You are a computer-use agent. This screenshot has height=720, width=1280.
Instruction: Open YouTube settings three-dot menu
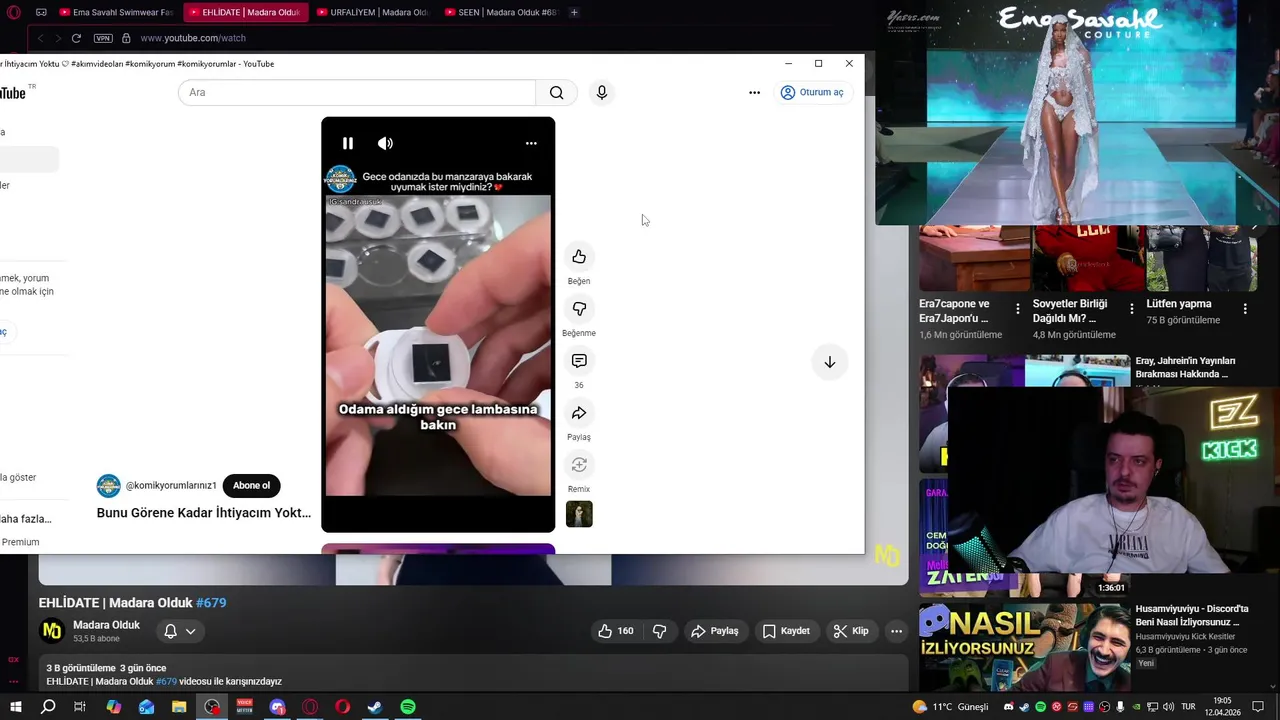754,92
